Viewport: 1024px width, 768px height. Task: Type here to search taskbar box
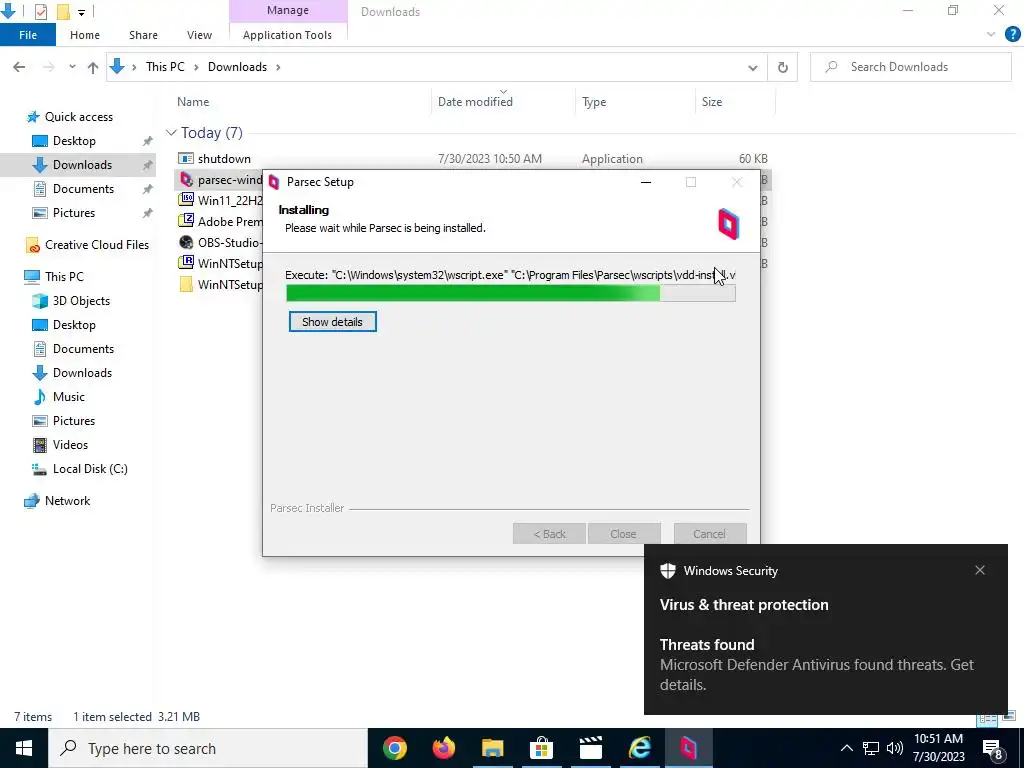point(208,748)
